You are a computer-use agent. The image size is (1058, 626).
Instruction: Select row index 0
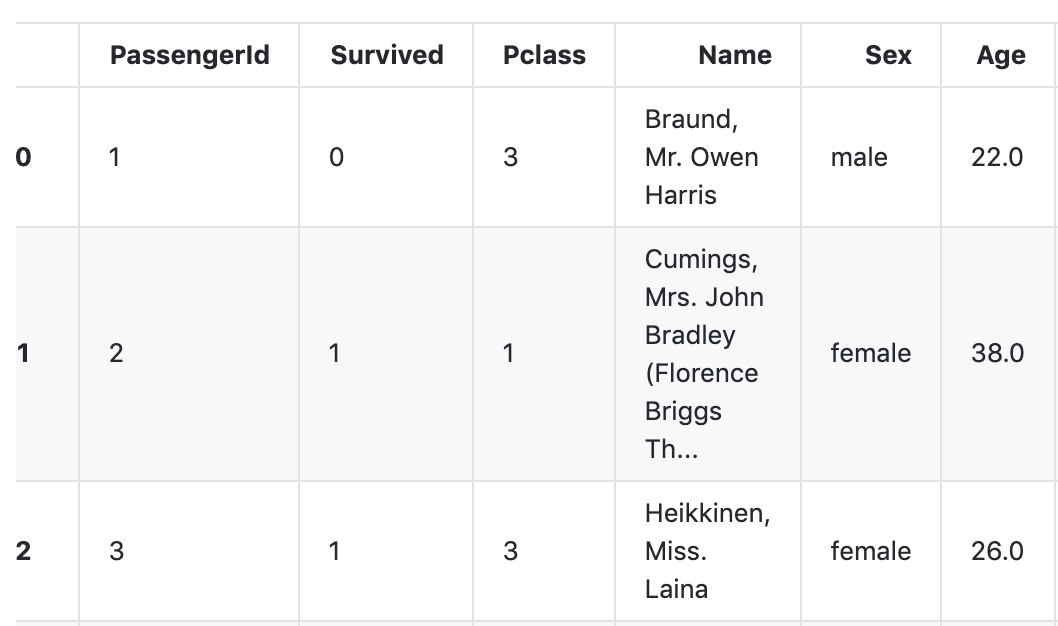coord(23,157)
